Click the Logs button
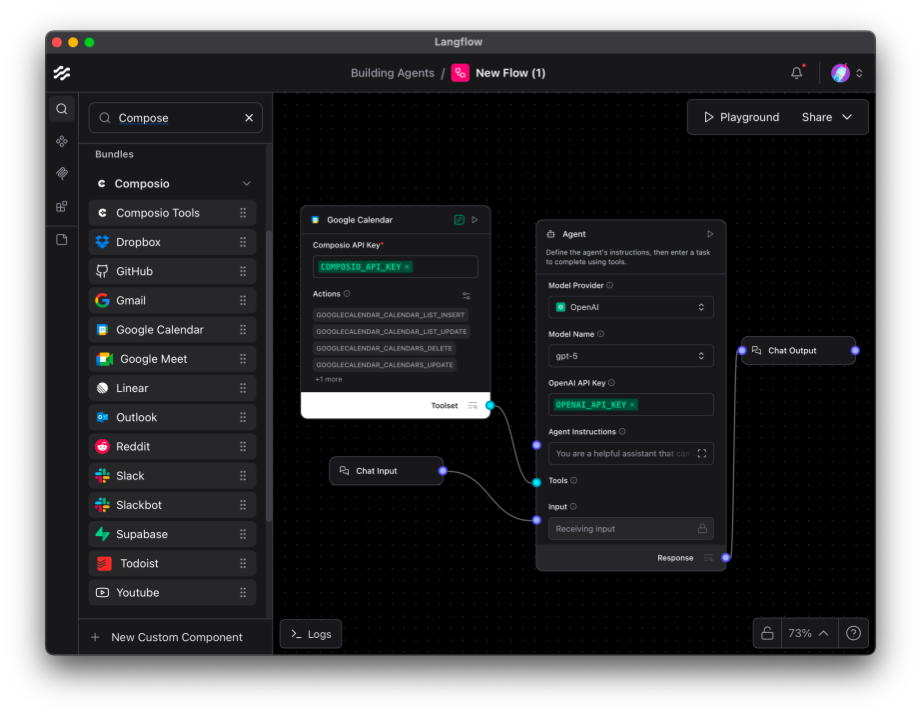This screenshot has height=715, width=922. click(x=311, y=634)
